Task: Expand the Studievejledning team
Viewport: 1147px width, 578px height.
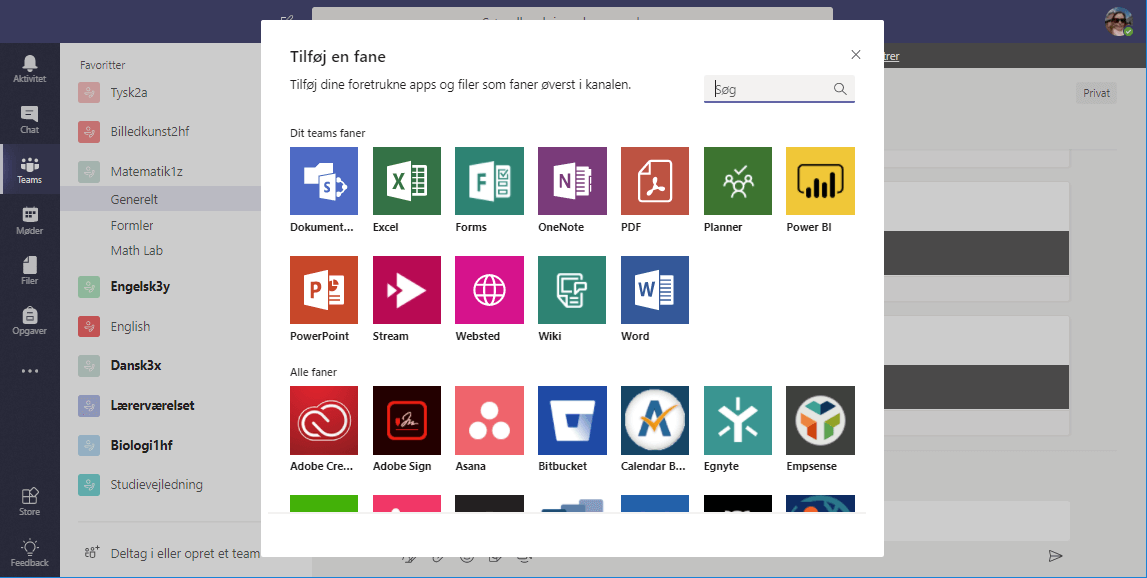Action: (x=157, y=484)
